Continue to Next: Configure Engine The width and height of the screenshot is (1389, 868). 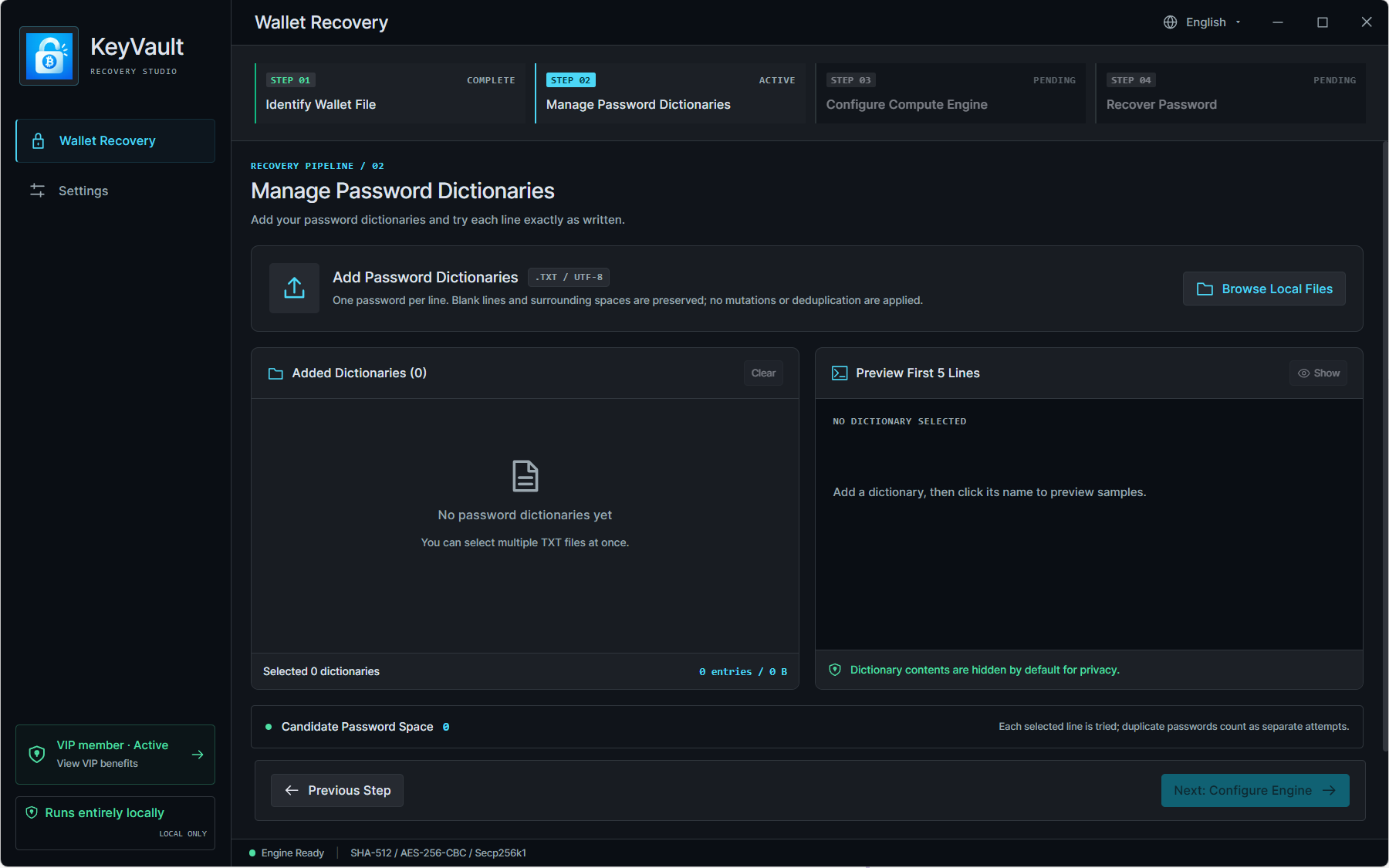click(1255, 790)
